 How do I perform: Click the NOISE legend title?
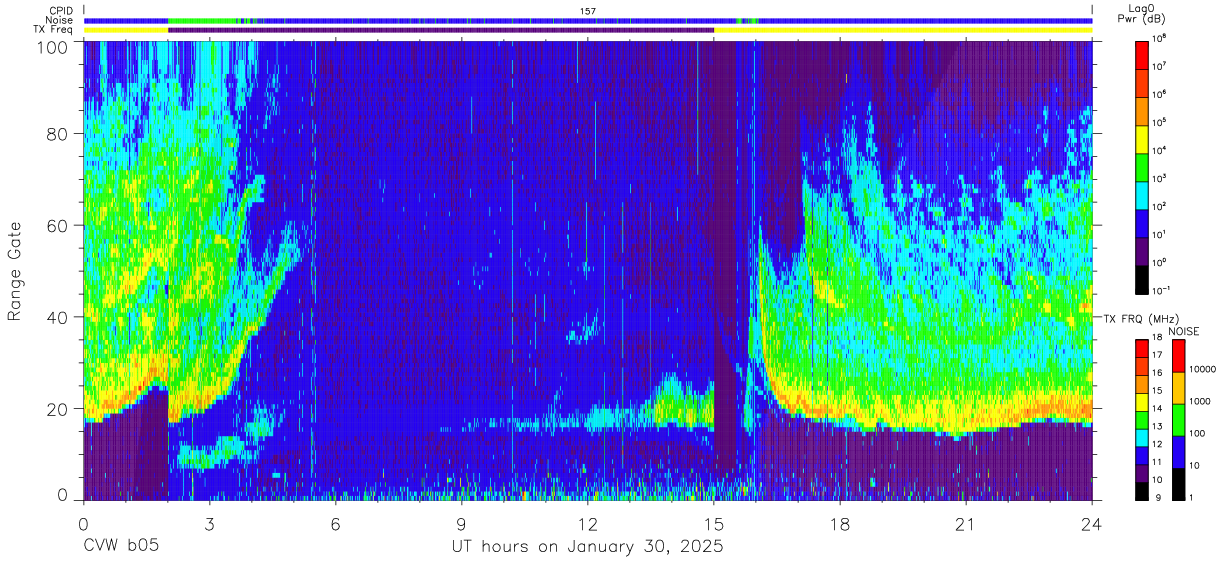(x=1183, y=331)
